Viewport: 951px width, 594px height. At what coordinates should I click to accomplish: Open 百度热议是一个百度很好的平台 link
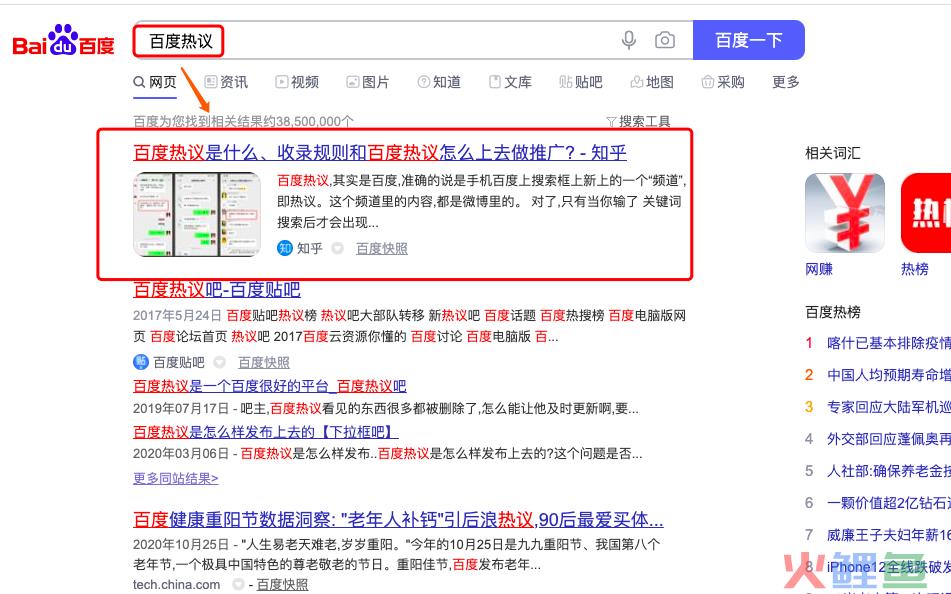tap(270, 386)
